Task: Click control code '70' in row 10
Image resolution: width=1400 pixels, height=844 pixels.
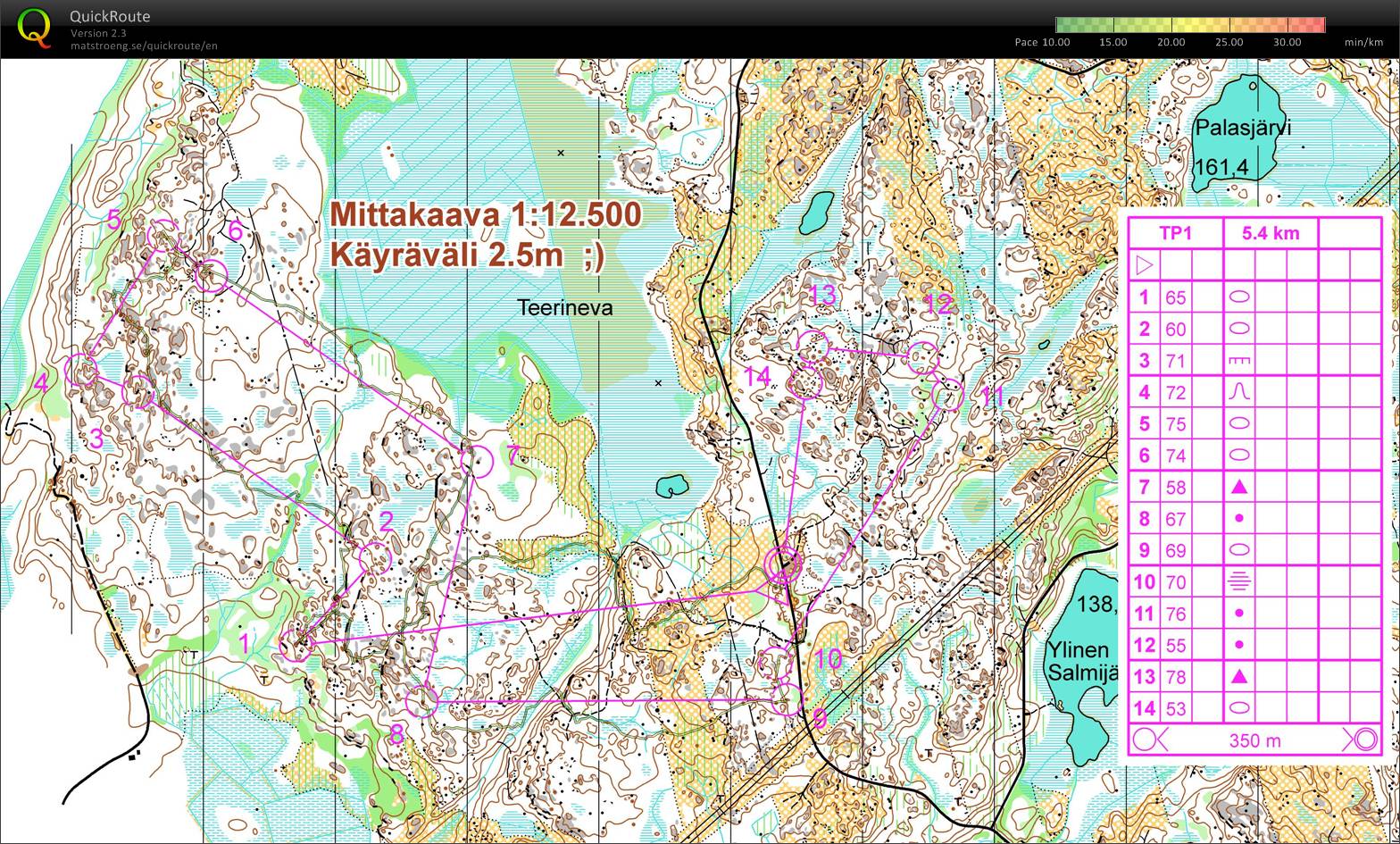Action: point(1176,582)
